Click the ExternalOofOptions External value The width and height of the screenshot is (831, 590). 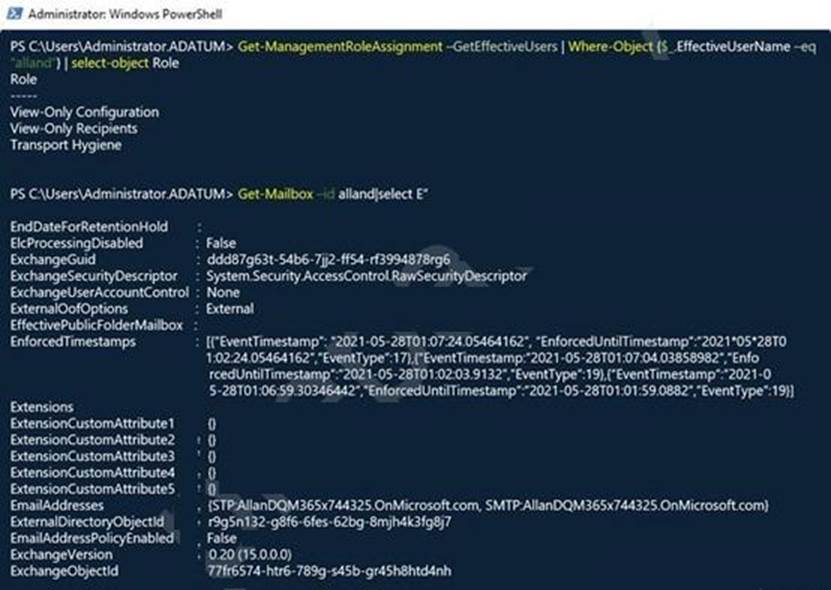point(229,308)
